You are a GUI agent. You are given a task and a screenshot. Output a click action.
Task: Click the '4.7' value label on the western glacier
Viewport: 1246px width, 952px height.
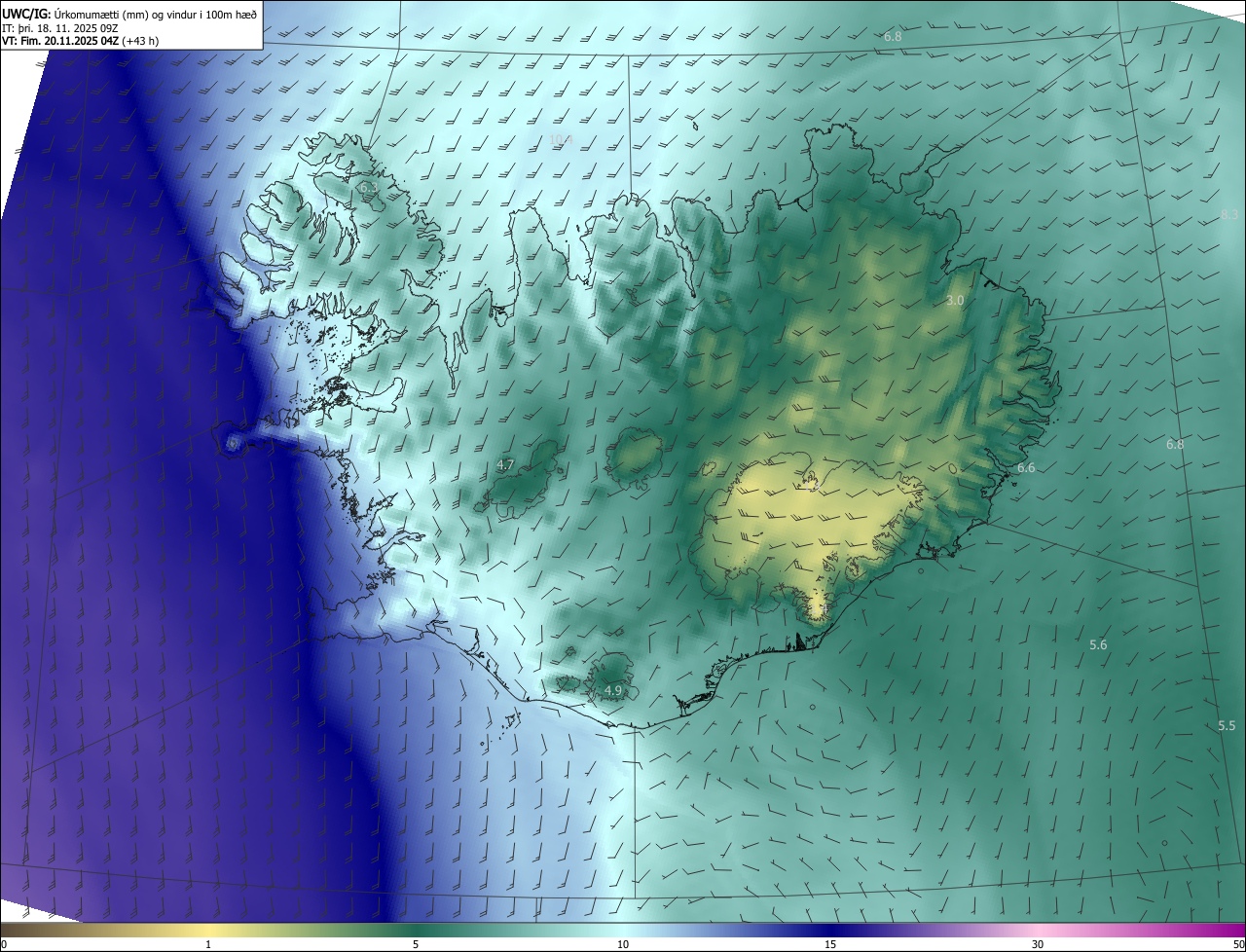pyautogui.click(x=505, y=465)
